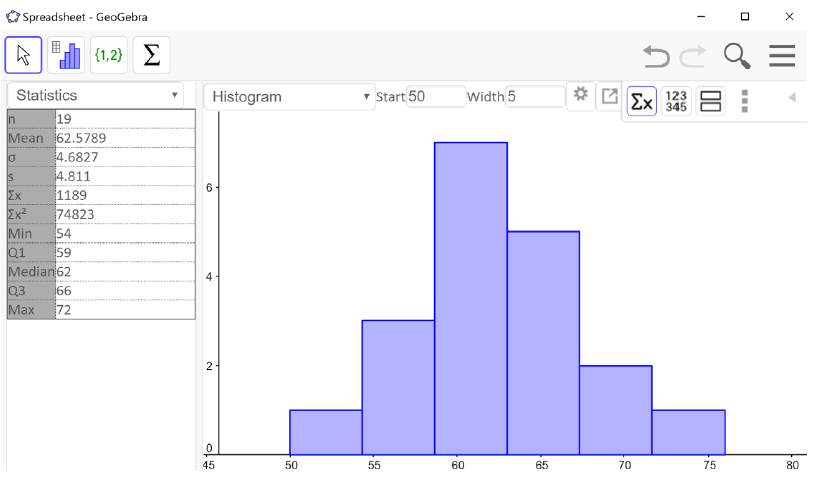Select the n value 19
The image size is (823, 479).
coord(64,119)
